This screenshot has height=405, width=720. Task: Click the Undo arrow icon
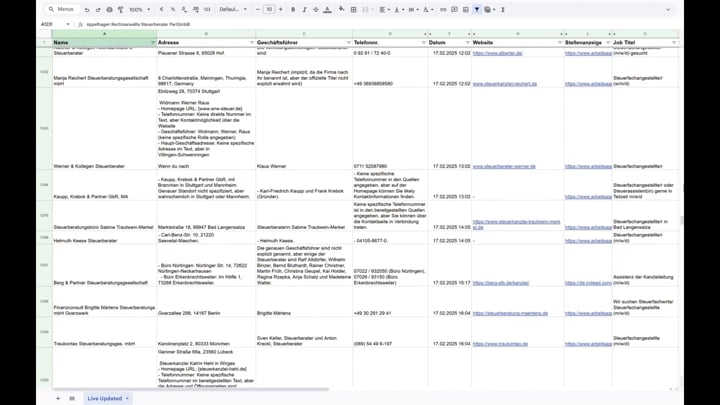coord(87,10)
